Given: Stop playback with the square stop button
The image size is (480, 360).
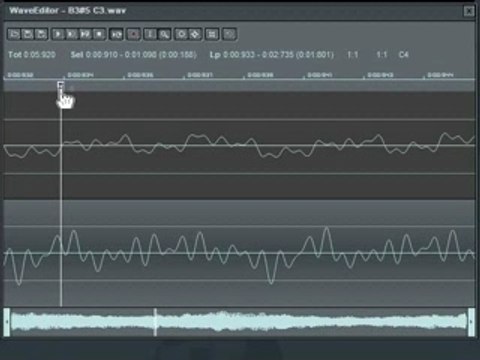Looking at the screenshot, I should coord(99,34).
